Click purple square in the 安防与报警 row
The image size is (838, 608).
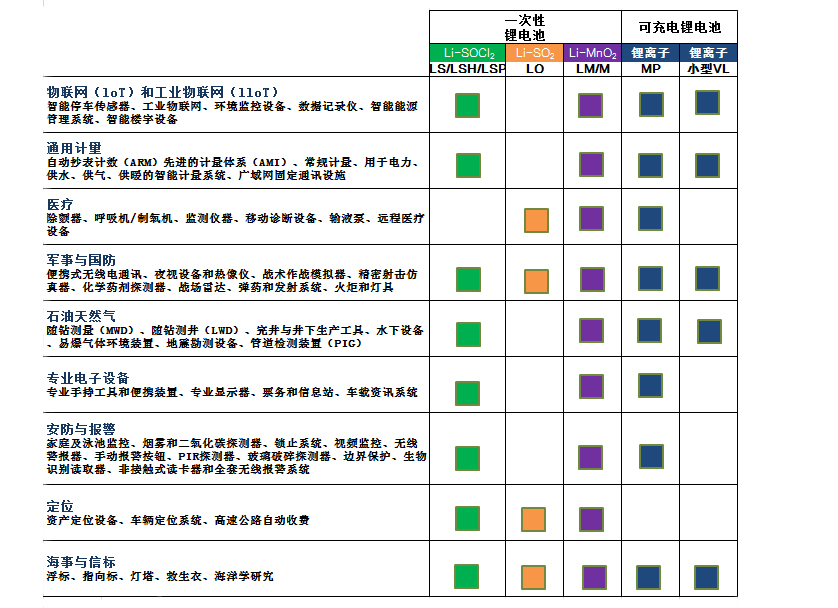591,457
